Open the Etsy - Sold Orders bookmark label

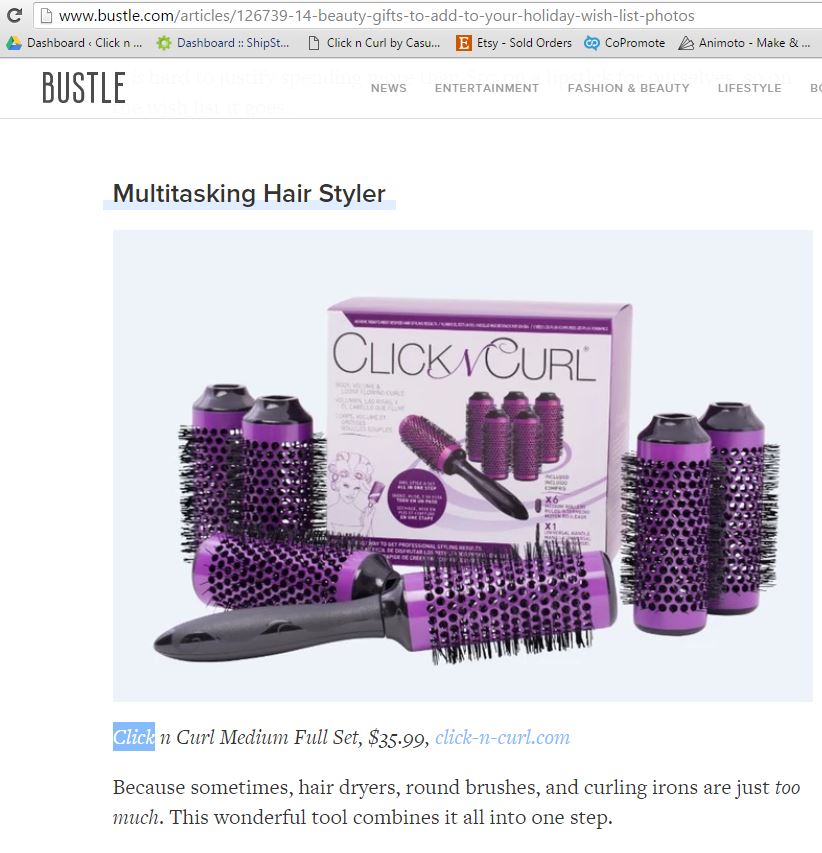[x=524, y=43]
